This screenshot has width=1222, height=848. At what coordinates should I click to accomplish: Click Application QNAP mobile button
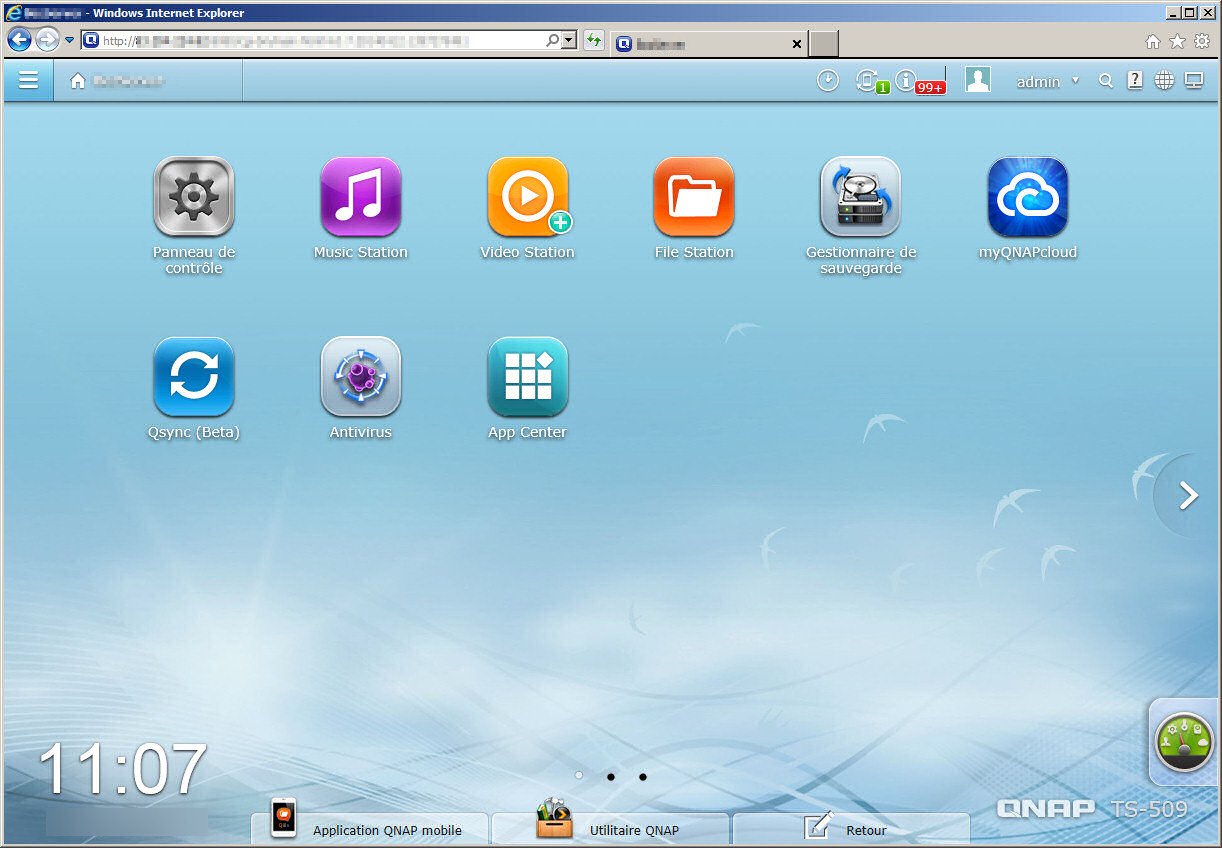click(369, 829)
